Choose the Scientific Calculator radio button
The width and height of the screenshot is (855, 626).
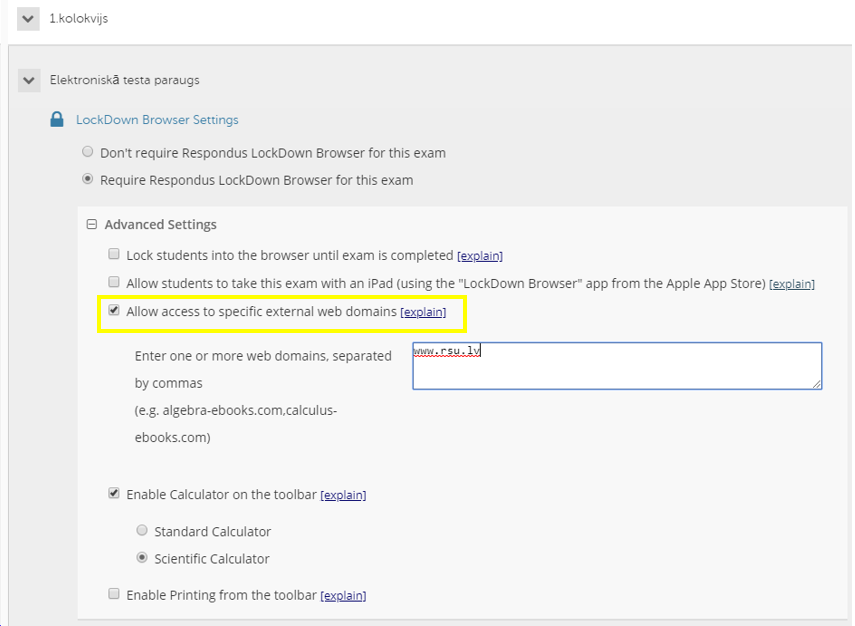(142, 558)
